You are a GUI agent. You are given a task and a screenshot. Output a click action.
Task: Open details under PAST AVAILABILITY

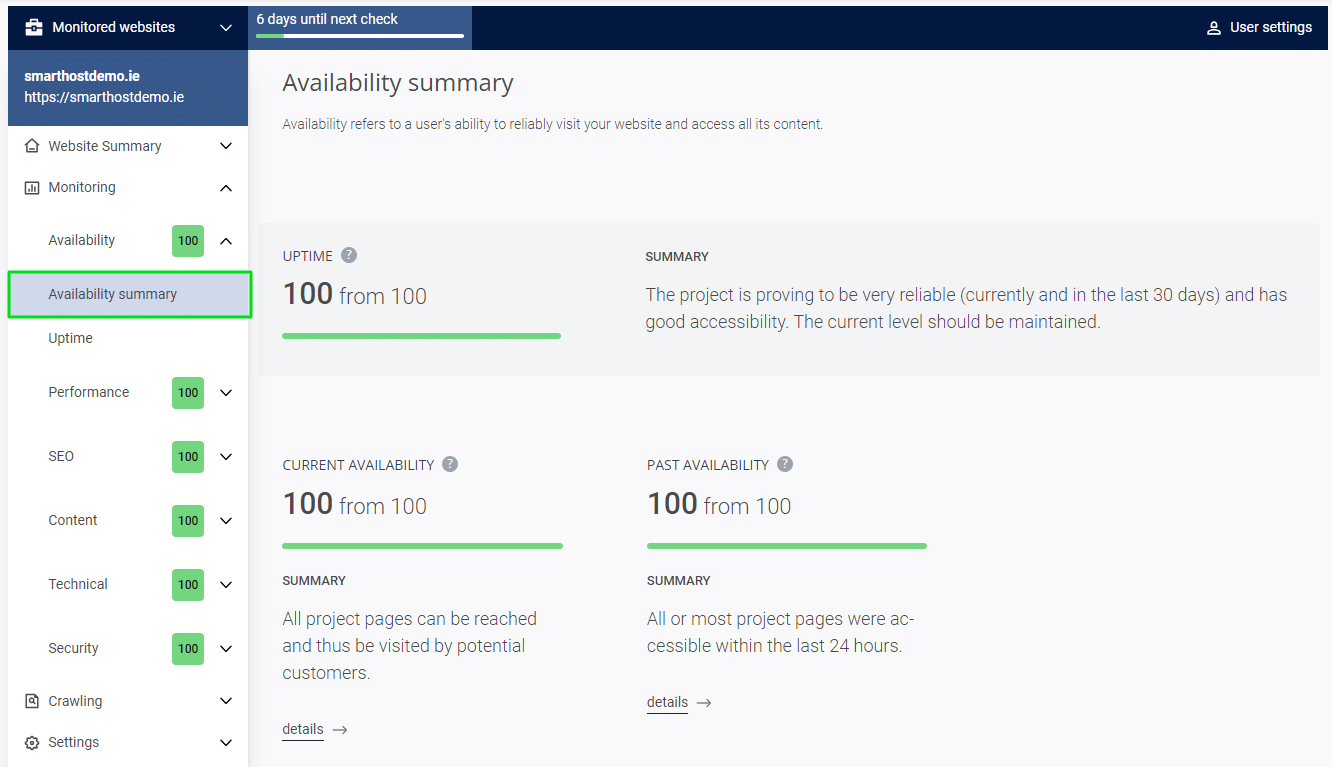(667, 701)
